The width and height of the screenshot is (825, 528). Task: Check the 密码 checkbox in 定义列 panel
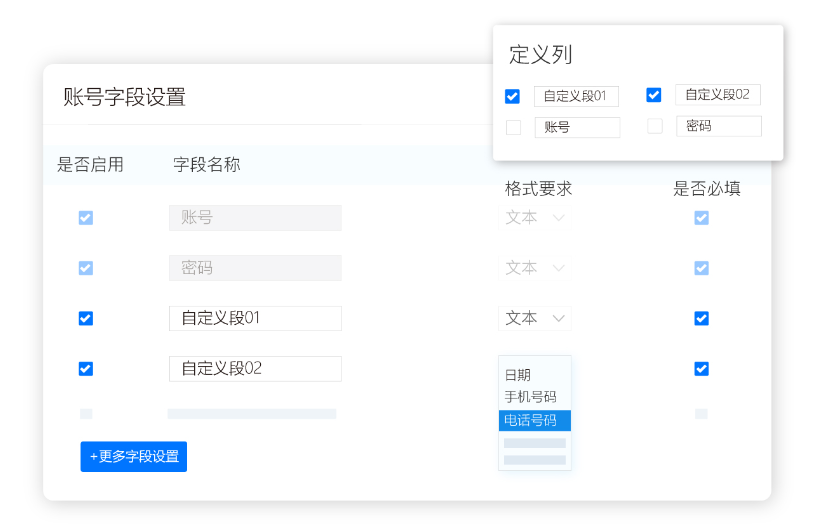coord(655,126)
